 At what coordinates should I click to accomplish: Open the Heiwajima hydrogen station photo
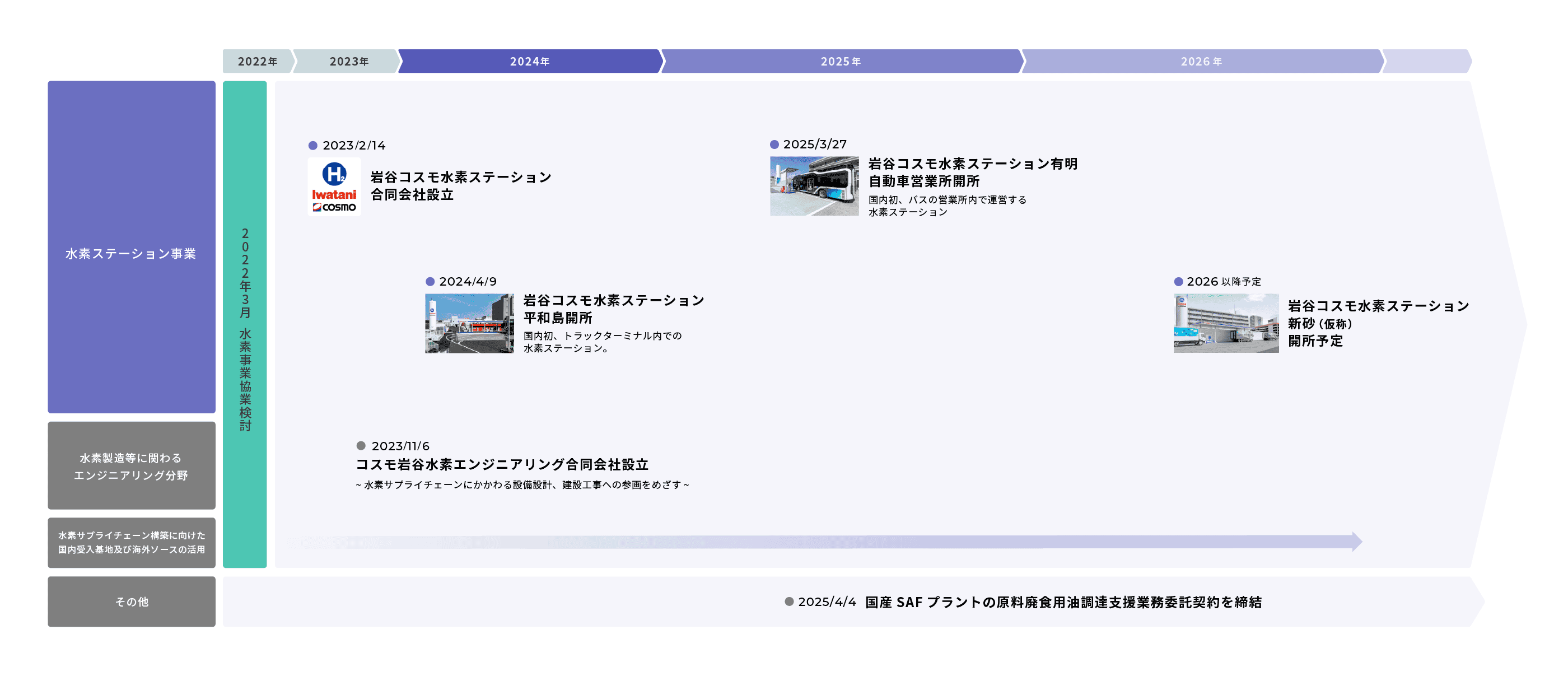(469, 323)
